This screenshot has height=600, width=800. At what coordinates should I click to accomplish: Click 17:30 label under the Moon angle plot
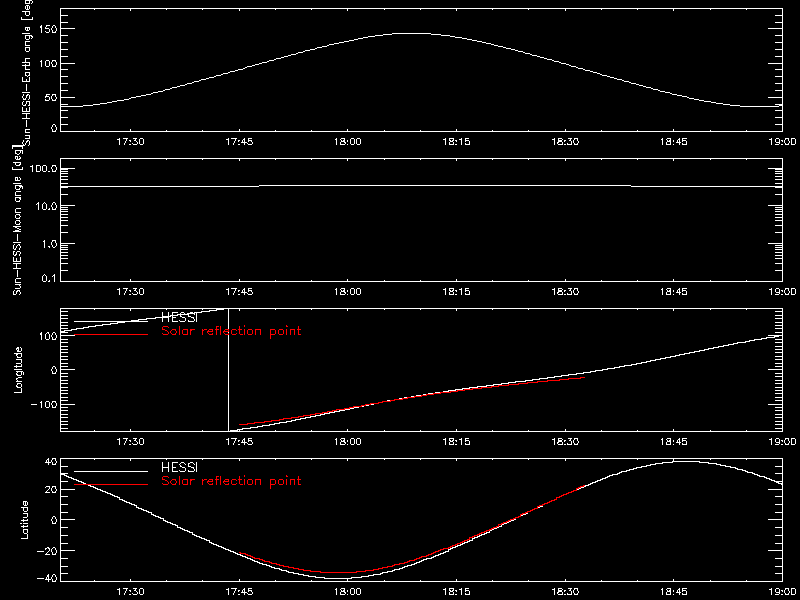pos(131,292)
